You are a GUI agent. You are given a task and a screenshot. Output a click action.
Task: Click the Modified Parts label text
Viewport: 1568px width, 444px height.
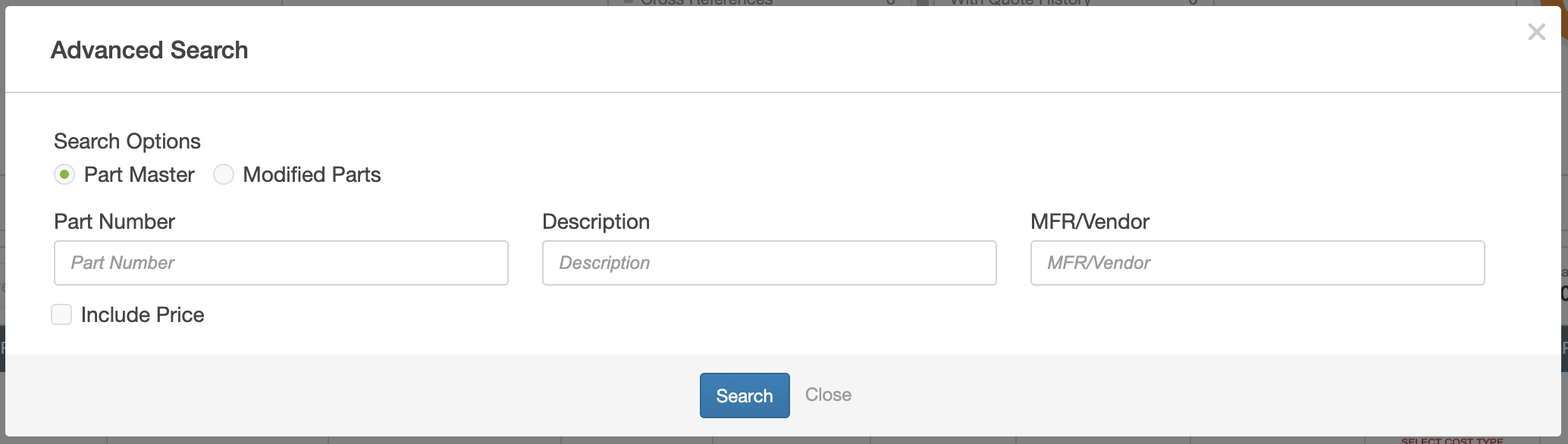[x=312, y=175]
